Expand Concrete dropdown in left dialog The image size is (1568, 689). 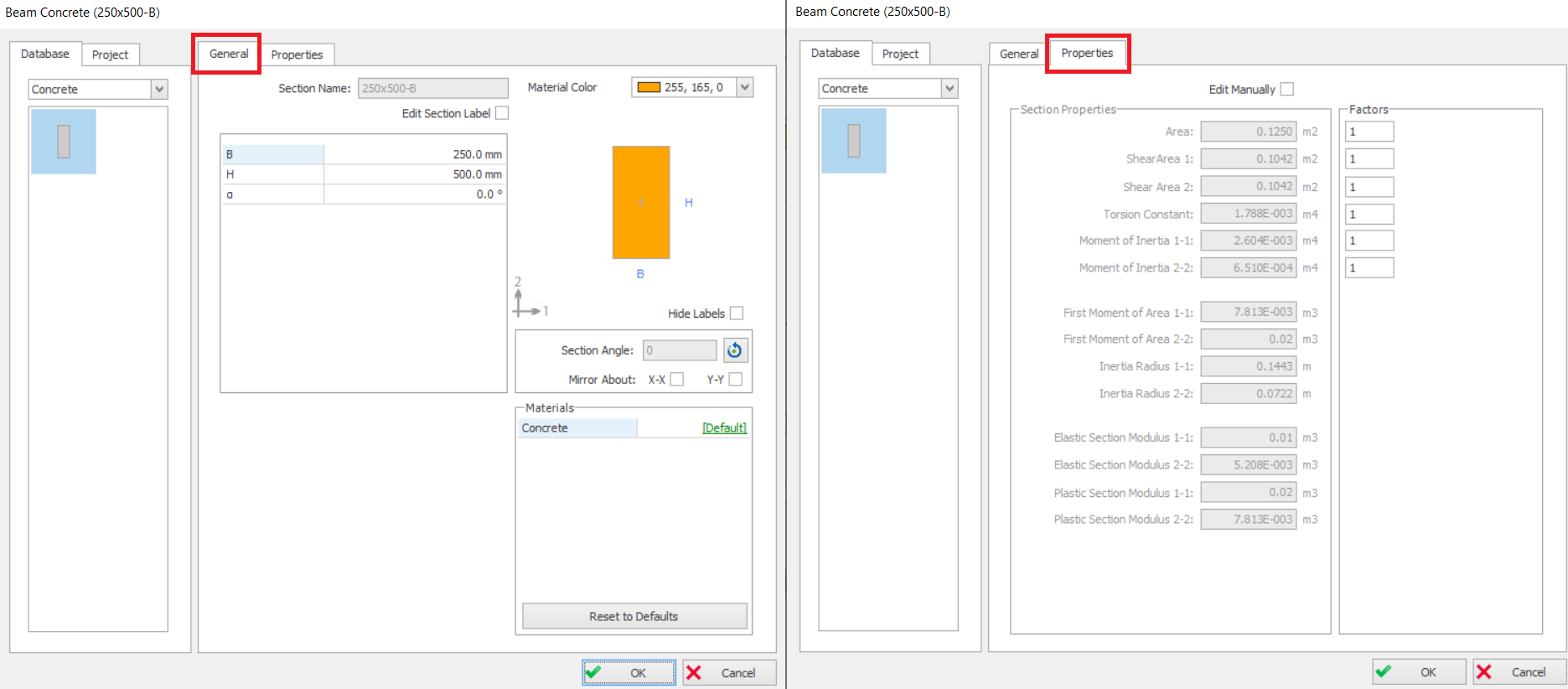click(x=159, y=90)
